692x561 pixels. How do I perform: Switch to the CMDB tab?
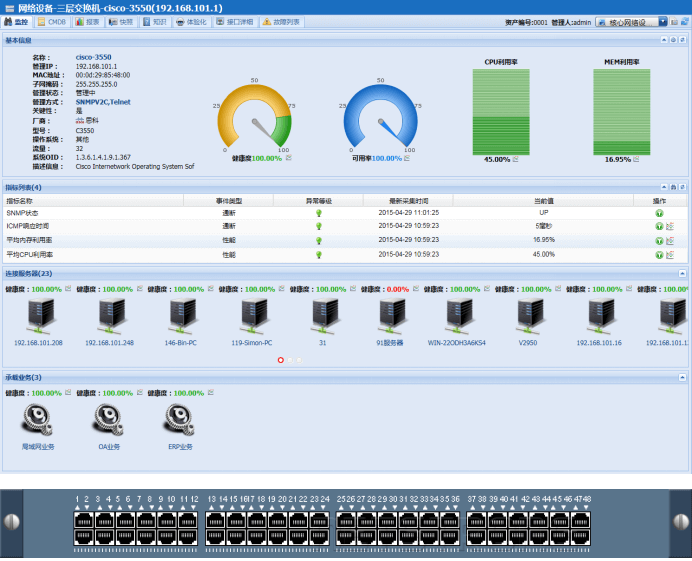[52, 22]
